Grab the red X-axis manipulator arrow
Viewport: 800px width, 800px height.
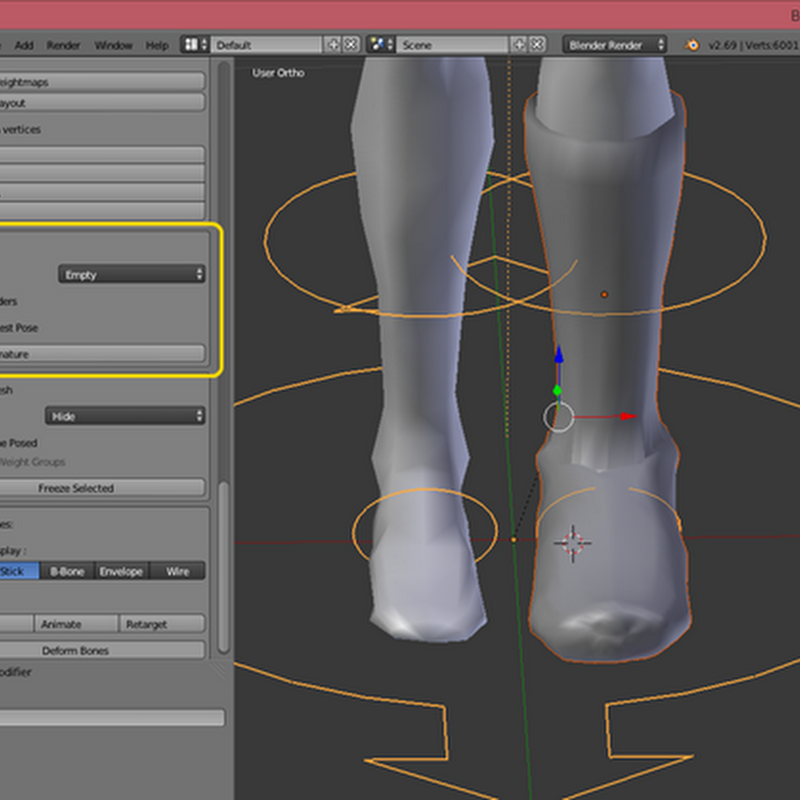click(x=628, y=416)
